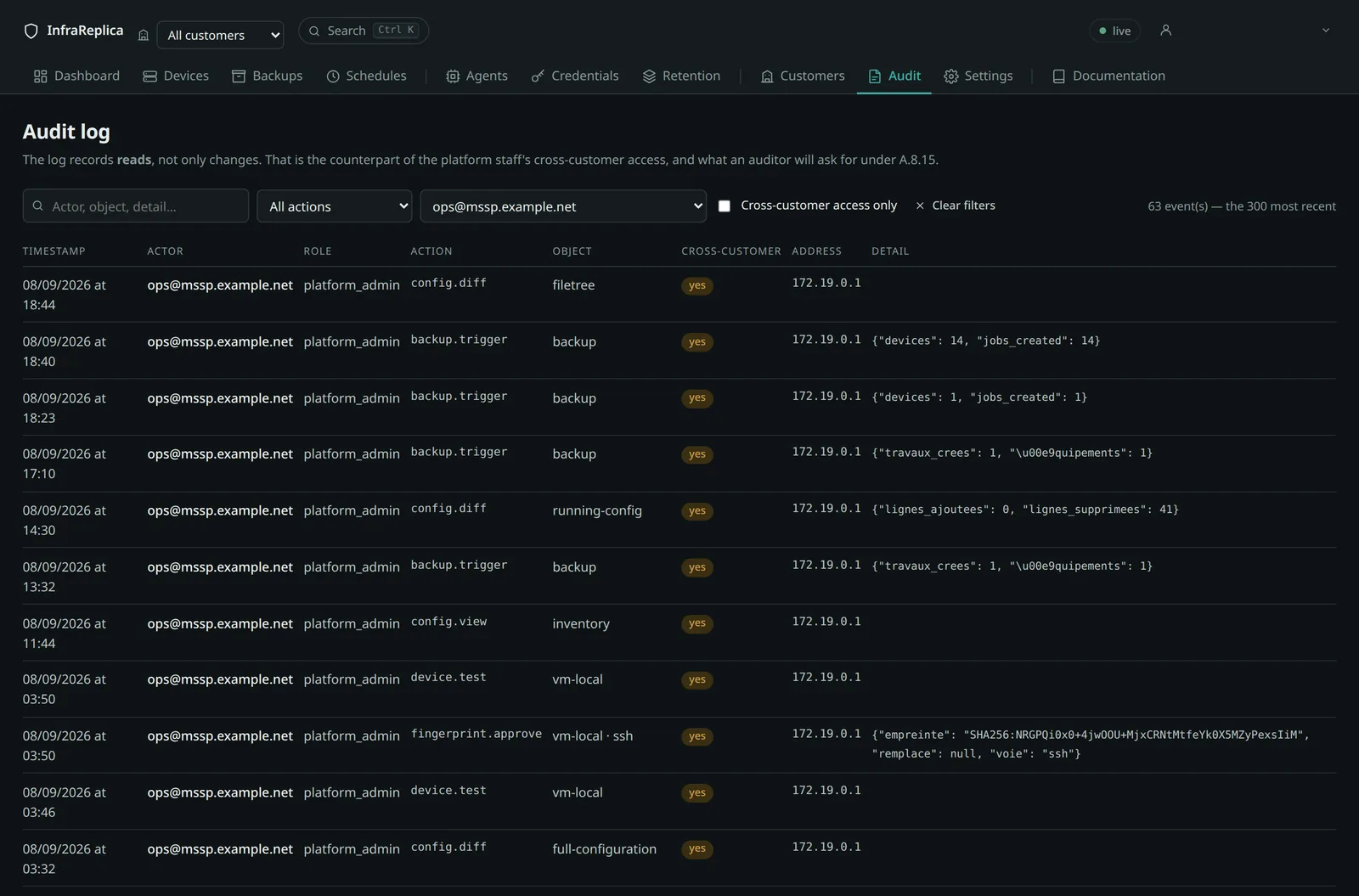Click the Documentation book icon
1359x896 pixels.
[1058, 76]
